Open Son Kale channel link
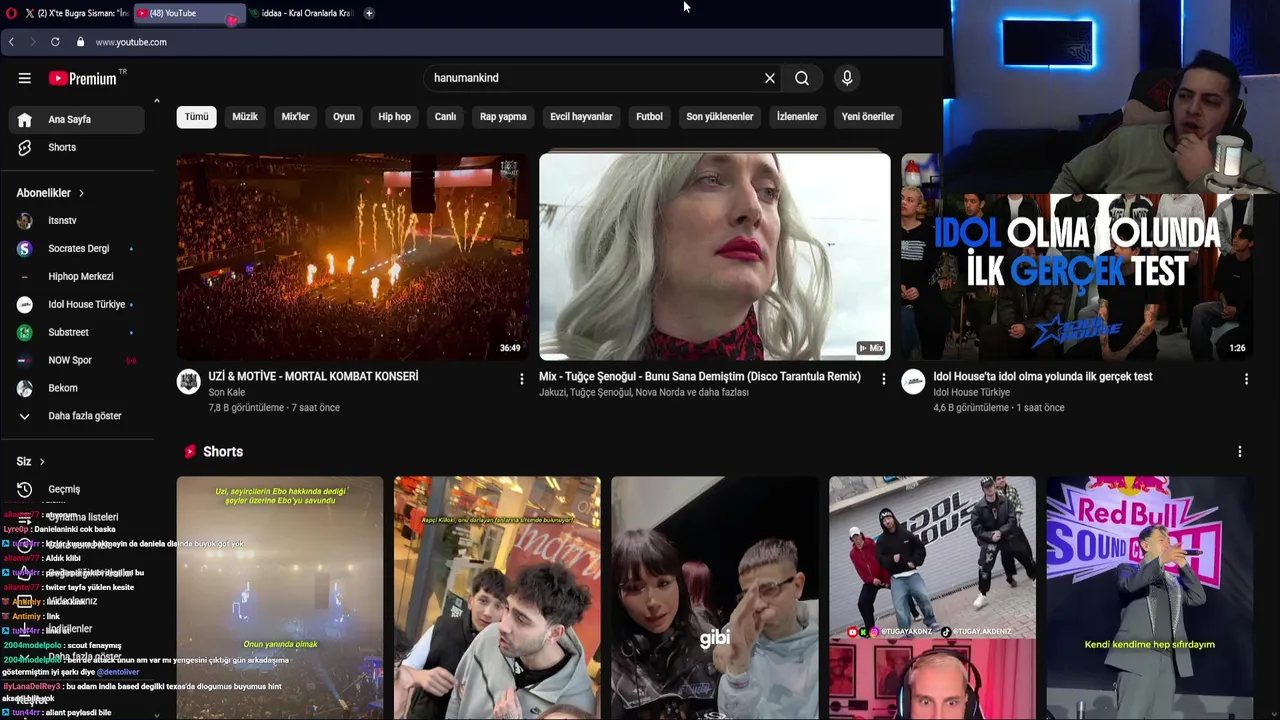Image resolution: width=1280 pixels, height=720 pixels. click(x=227, y=392)
